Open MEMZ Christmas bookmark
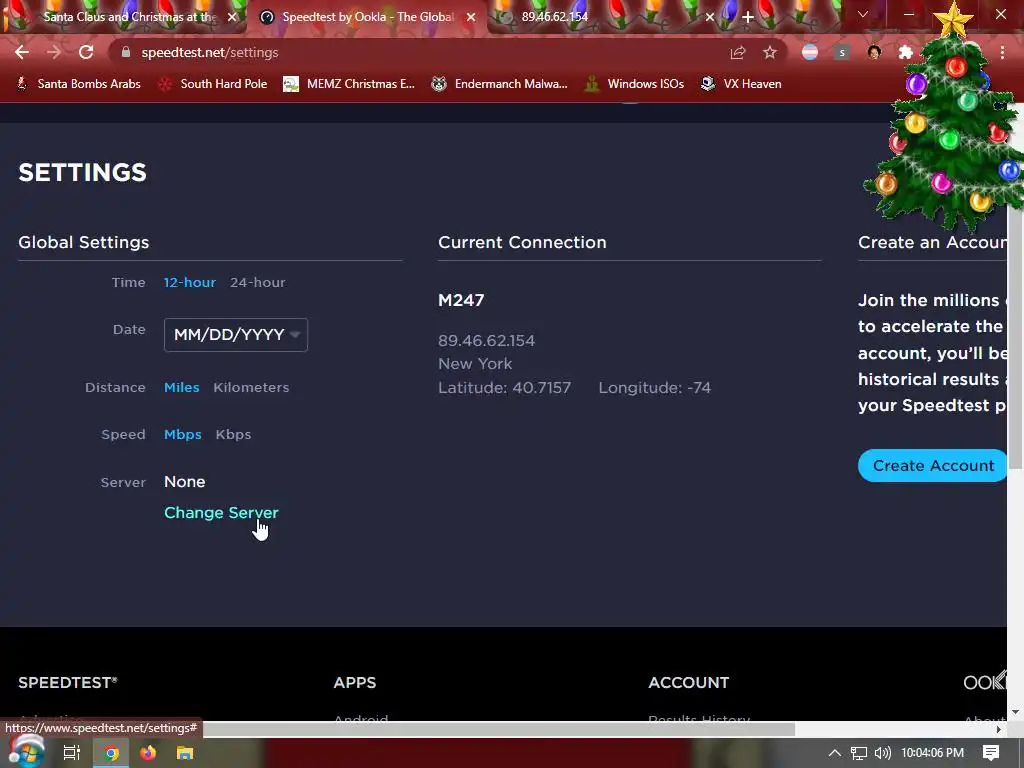 tap(349, 84)
